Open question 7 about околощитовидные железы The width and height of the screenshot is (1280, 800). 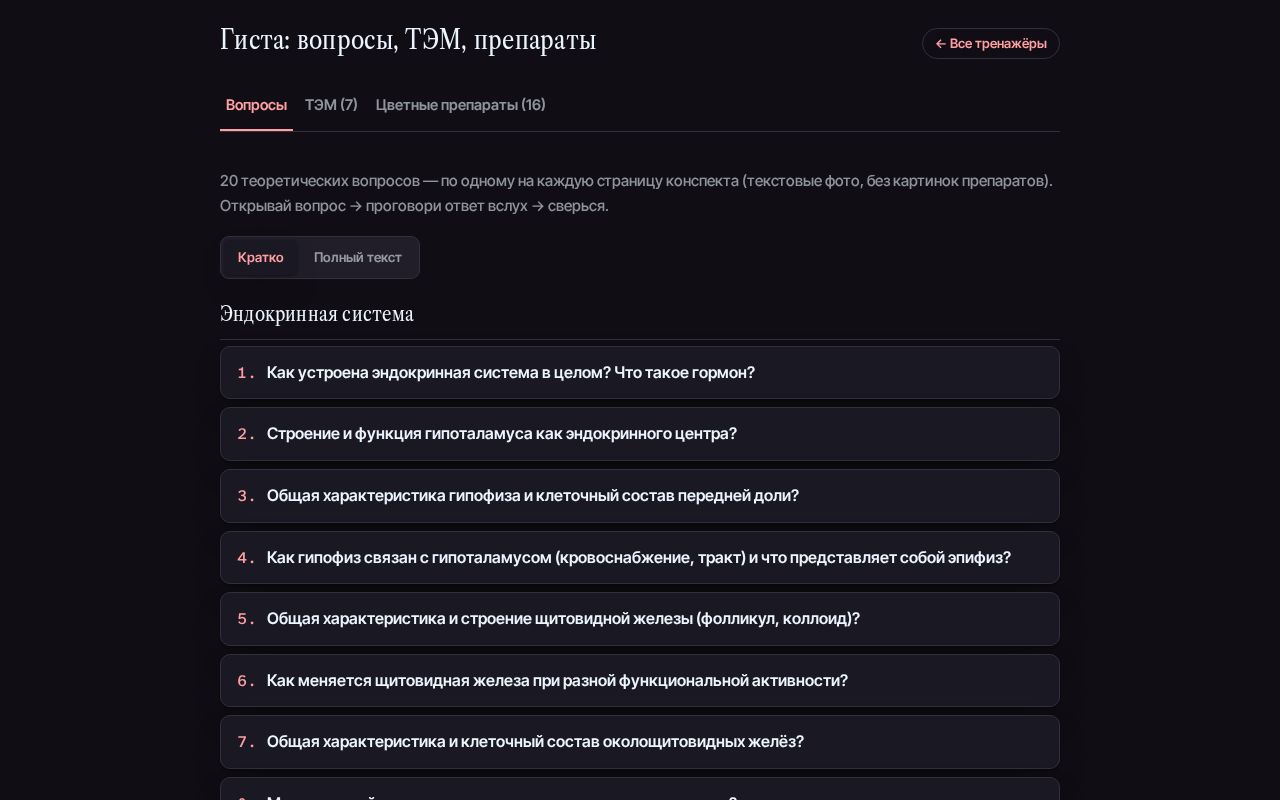click(x=640, y=742)
